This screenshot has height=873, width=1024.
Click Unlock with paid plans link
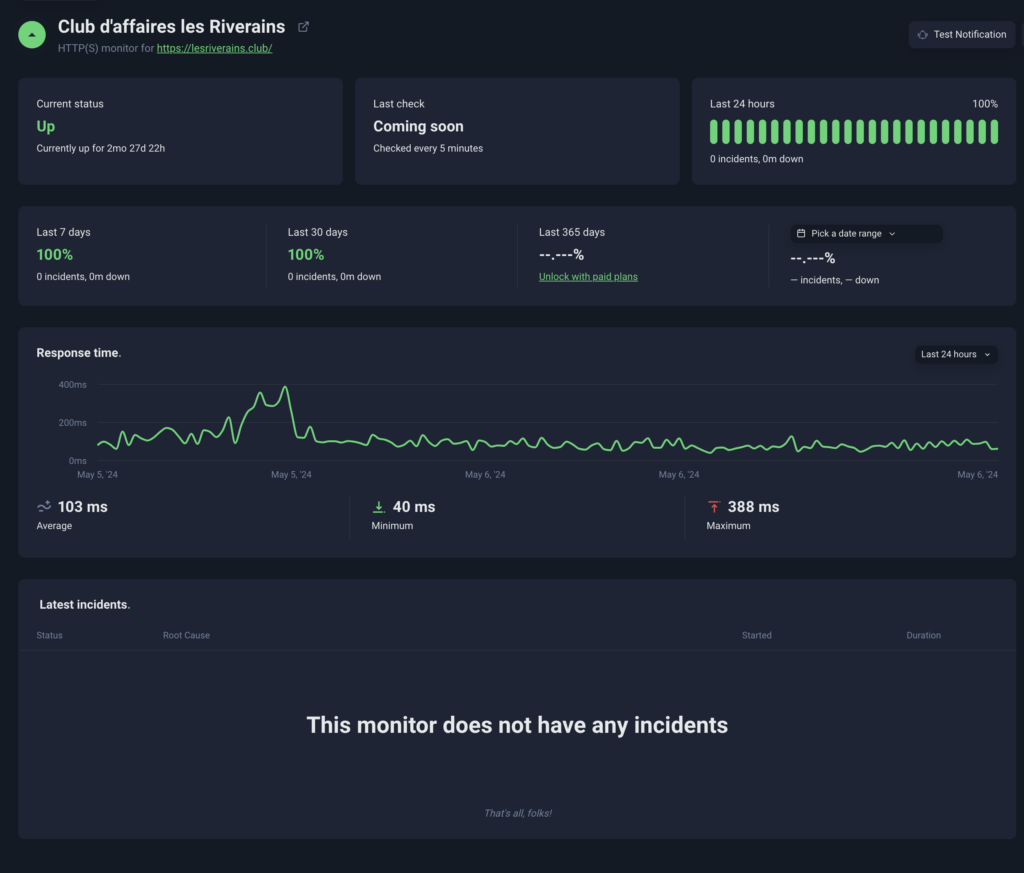click(588, 277)
